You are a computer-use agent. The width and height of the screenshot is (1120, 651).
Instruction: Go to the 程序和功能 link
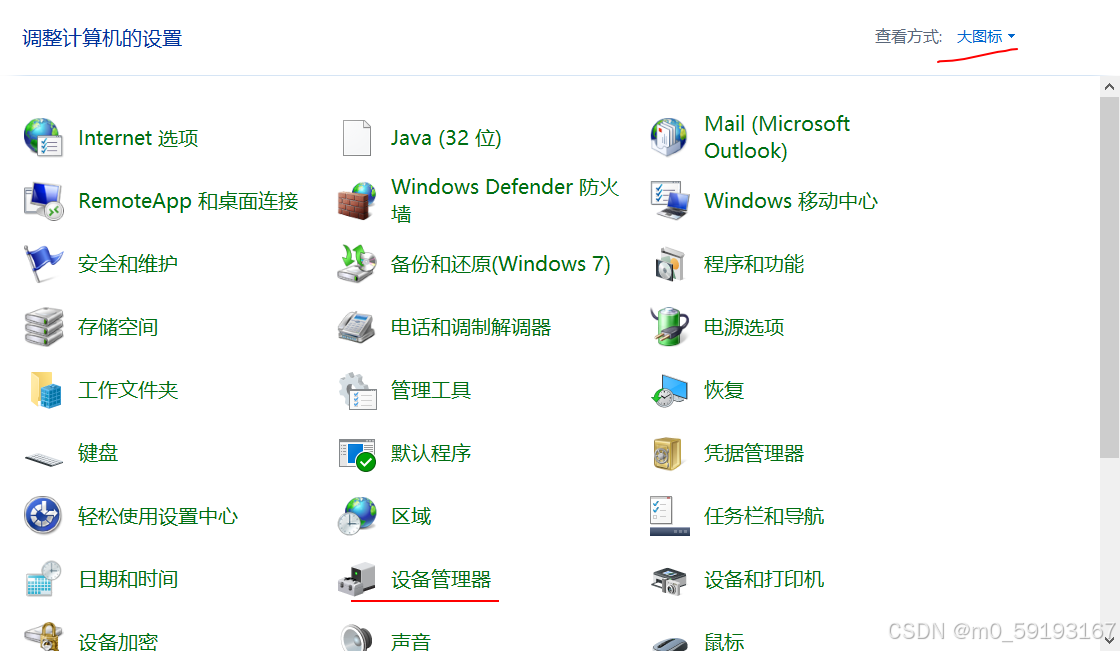[754, 264]
